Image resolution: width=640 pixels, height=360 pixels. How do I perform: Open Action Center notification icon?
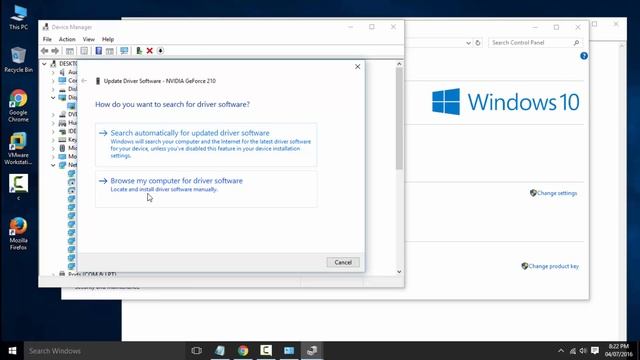pos(595,351)
